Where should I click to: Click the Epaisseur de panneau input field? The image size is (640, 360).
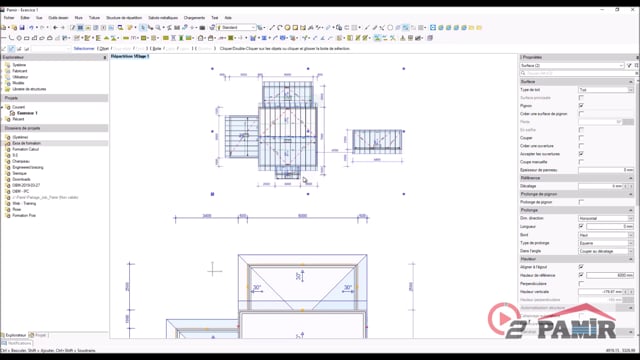pyautogui.click(x=606, y=170)
